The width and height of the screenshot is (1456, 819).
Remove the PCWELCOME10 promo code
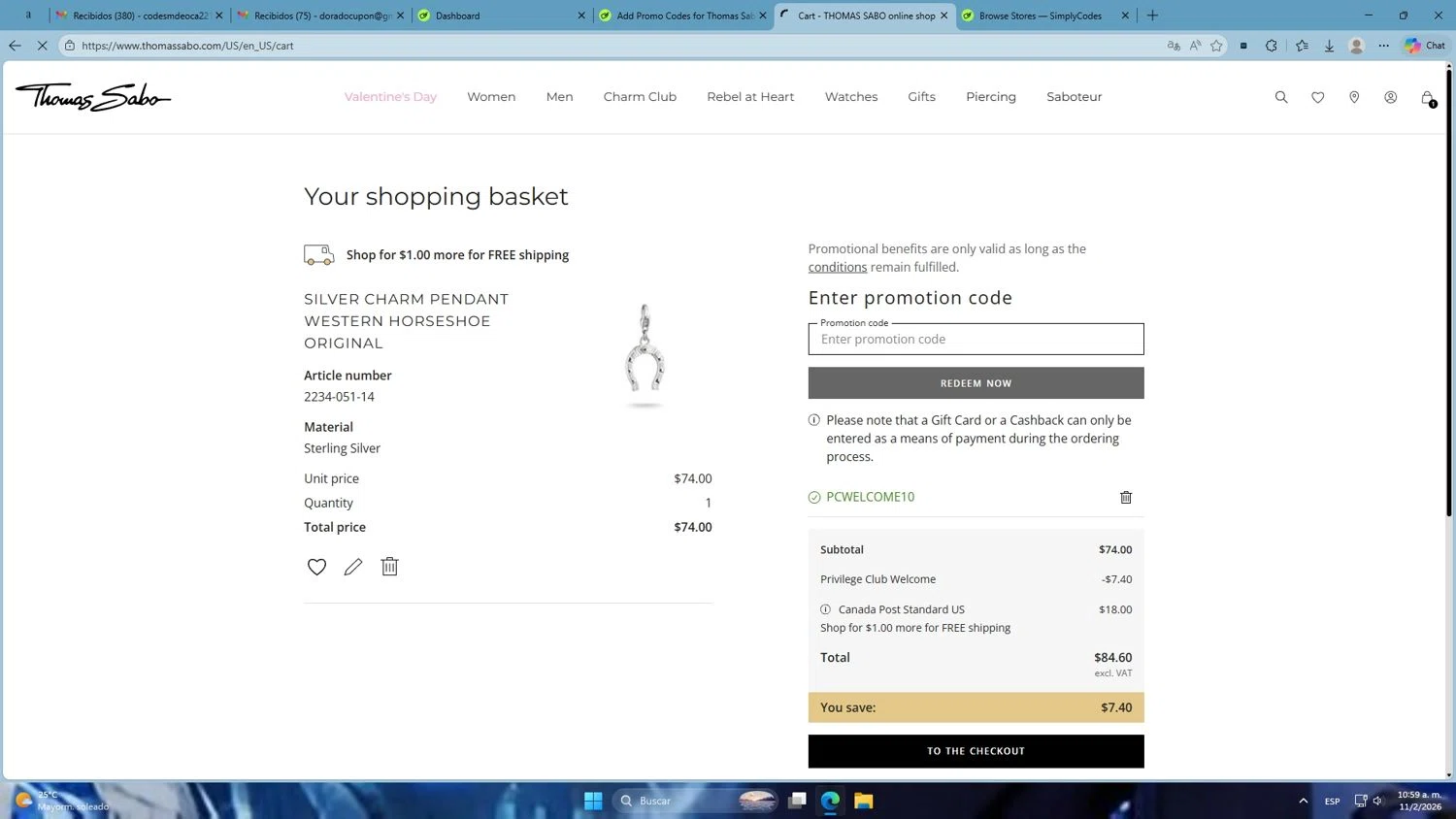(x=1126, y=497)
